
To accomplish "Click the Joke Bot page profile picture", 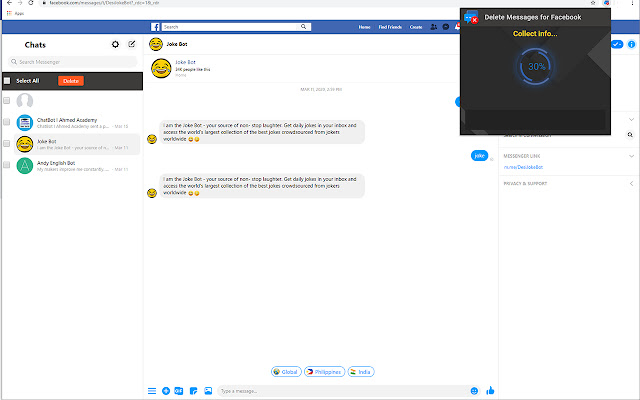I will (x=161, y=68).
